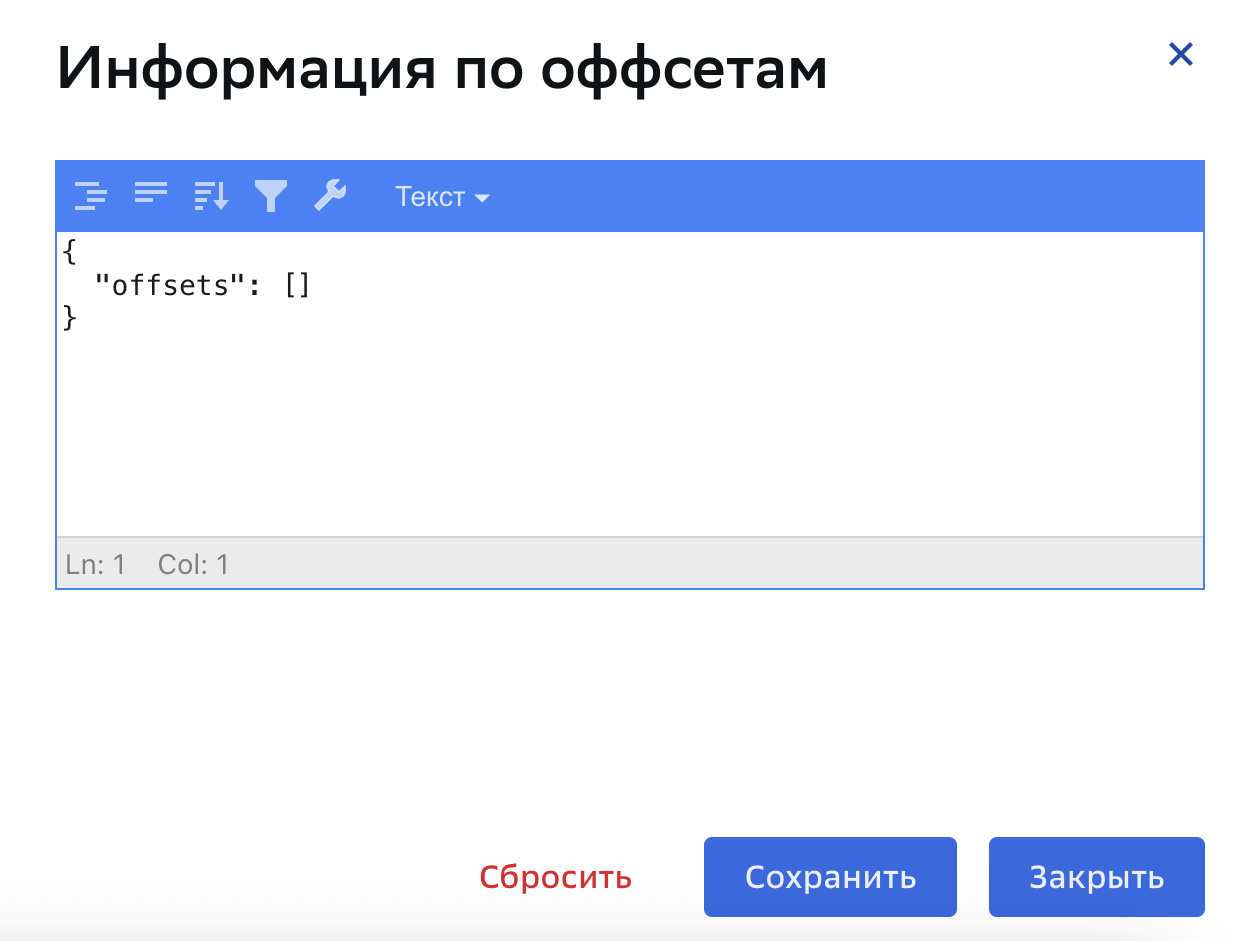
Task: Click the Col: 1 status indicator
Action: pyautogui.click(x=194, y=565)
